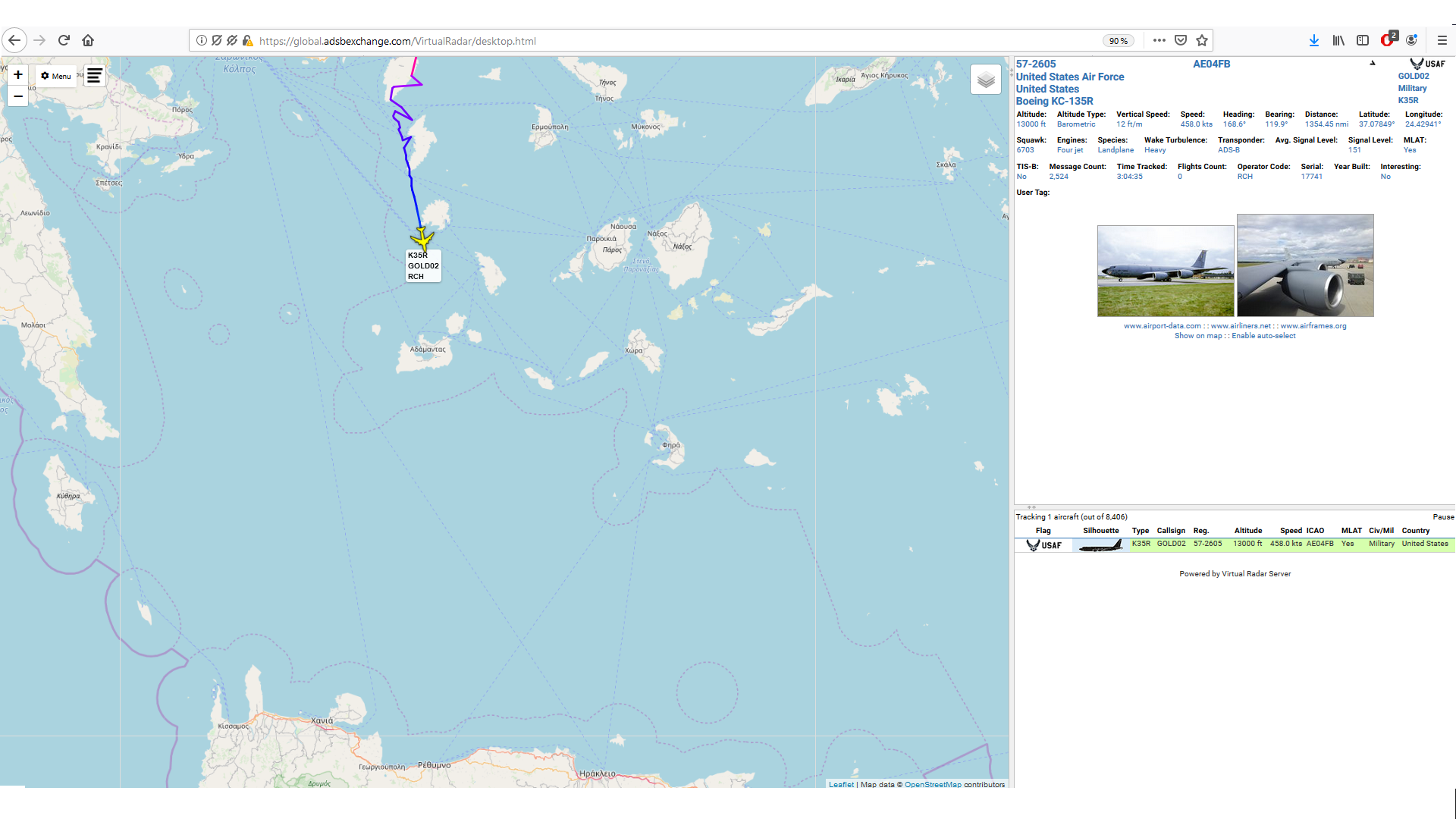Image resolution: width=1456 pixels, height=819 pixels.
Task: Toggle the aircraft list lines button
Action: pyautogui.click(x=94, y=76)
